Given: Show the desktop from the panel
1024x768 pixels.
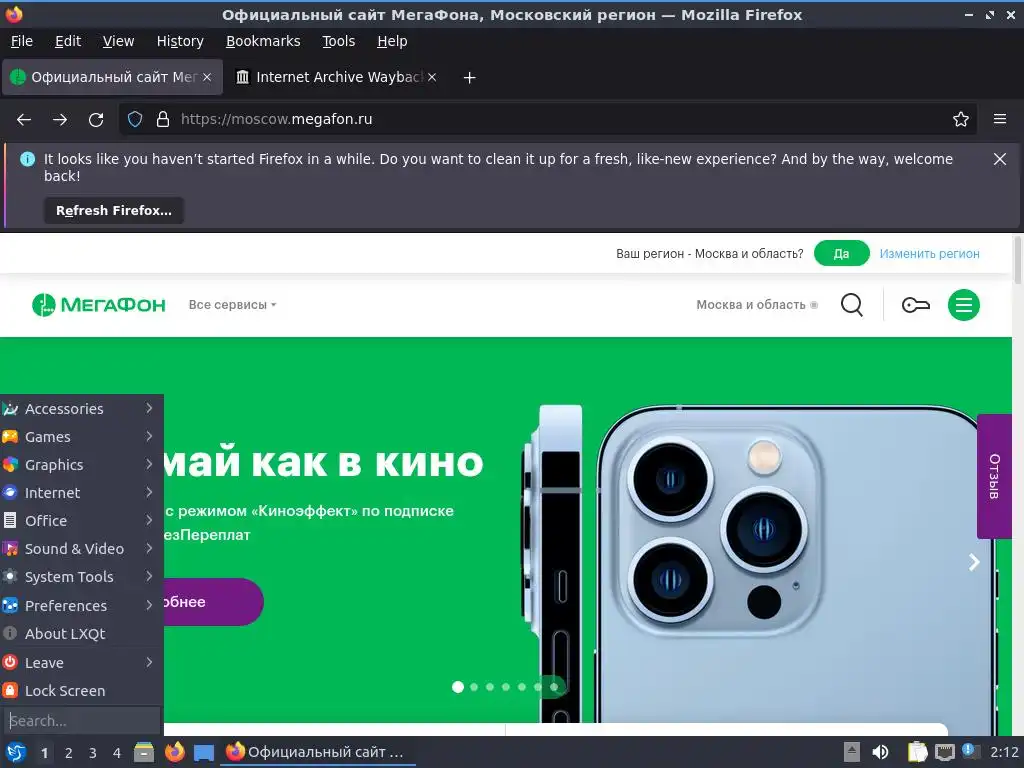Looking at the screenshot, I should [x=204, y=753].
